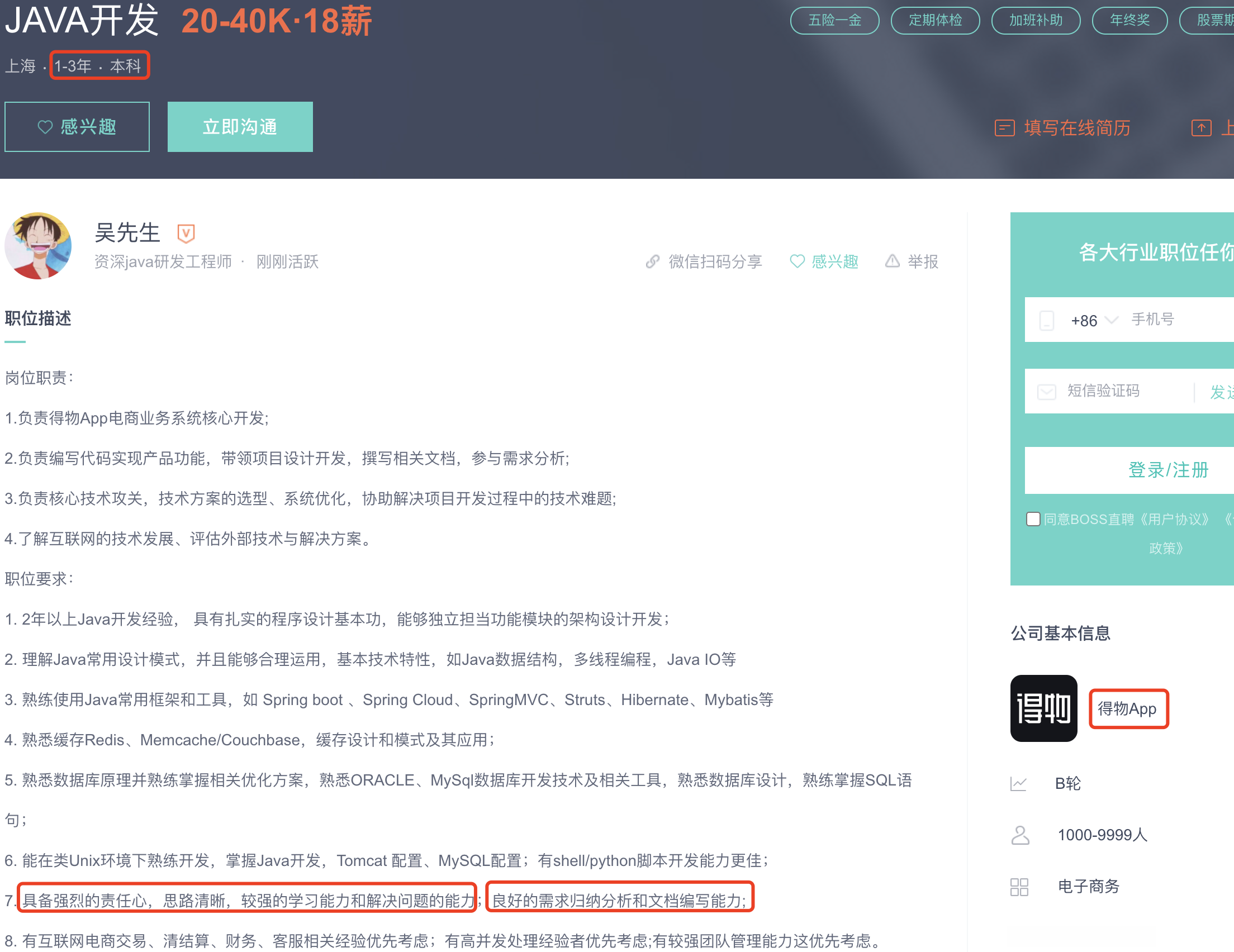Click the orange verified badge beside 吴先生
The width and height of the screenshot is (1234, 952).
click(186, 232)
